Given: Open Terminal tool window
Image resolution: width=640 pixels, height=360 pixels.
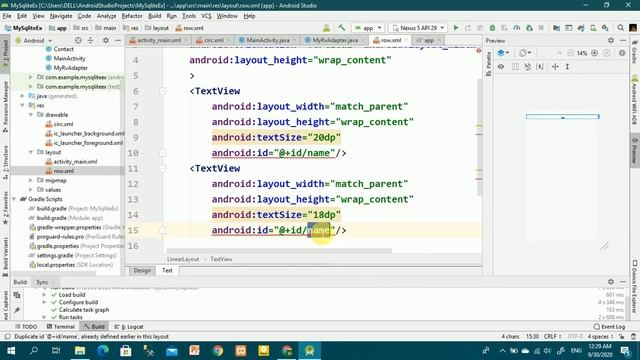Looking at the screenshot, I should pos(60,327).
